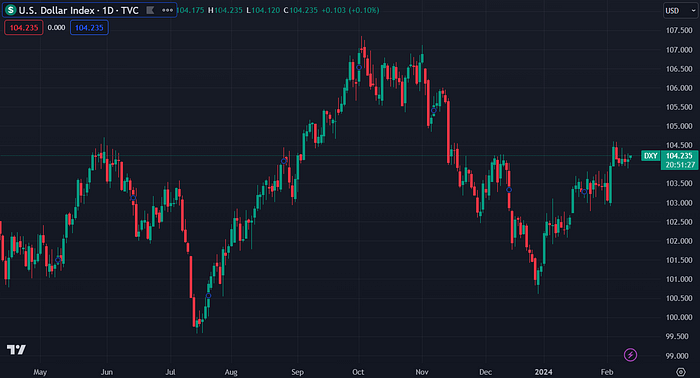Click the 107.500 price axis label
700x378 pixels.
679,30
